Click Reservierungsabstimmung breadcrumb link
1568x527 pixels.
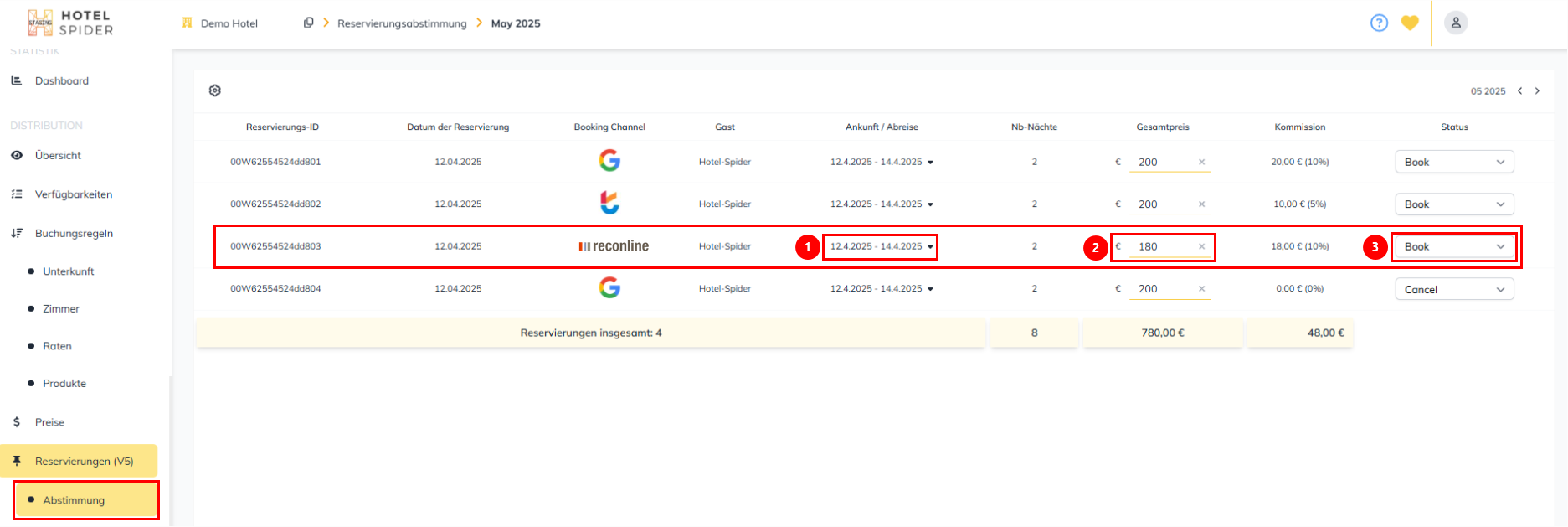click(x=402, y=23)
